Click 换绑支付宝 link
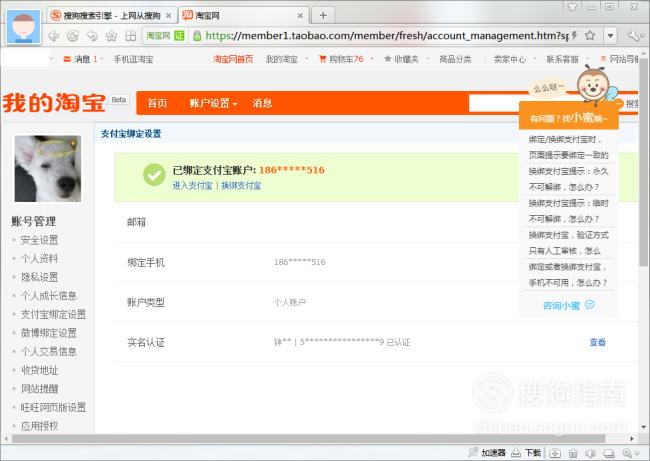Image resolution: width=650 pixels, height=461 pixels. pos(241,186)
